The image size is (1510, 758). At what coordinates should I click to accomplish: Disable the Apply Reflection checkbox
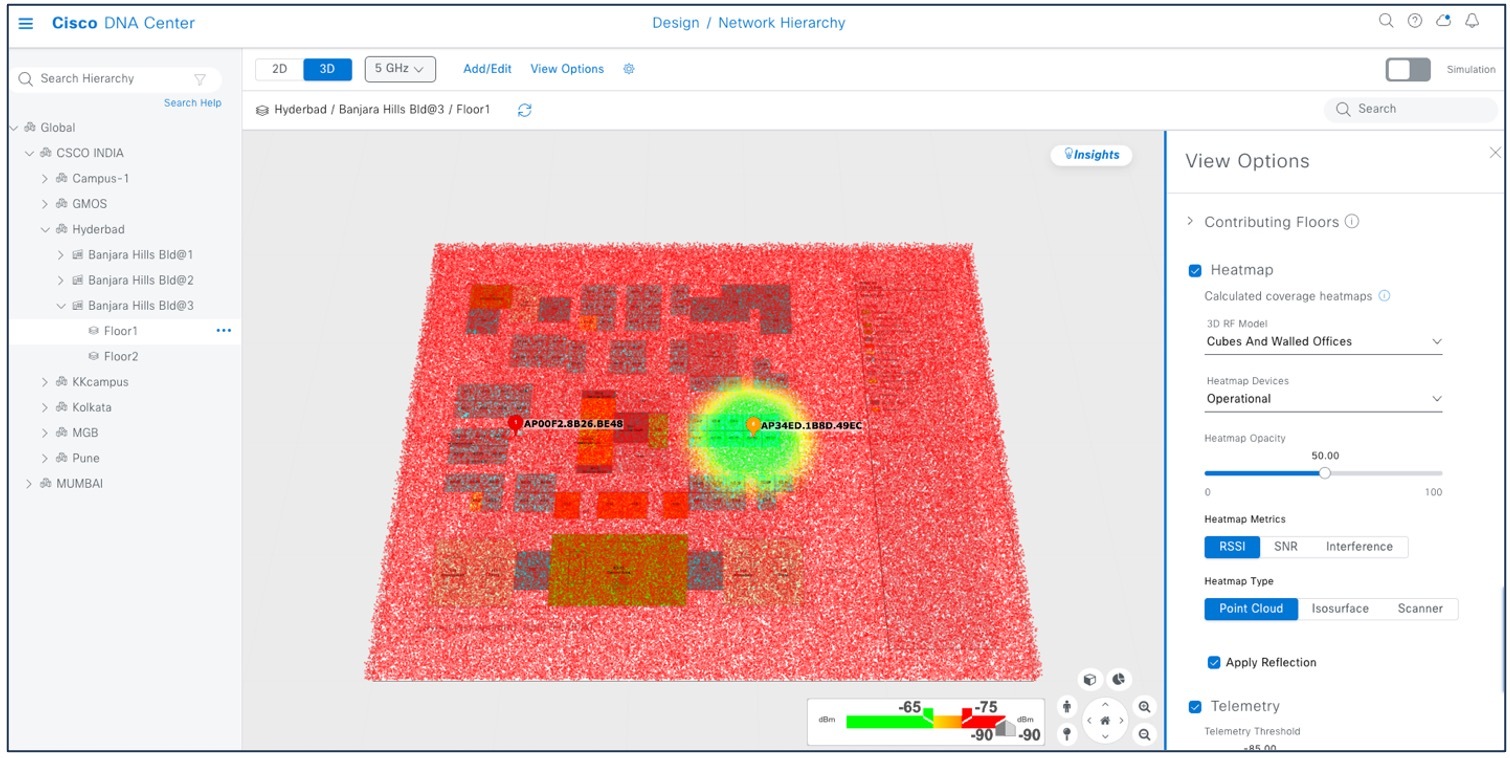point(1213,662)
